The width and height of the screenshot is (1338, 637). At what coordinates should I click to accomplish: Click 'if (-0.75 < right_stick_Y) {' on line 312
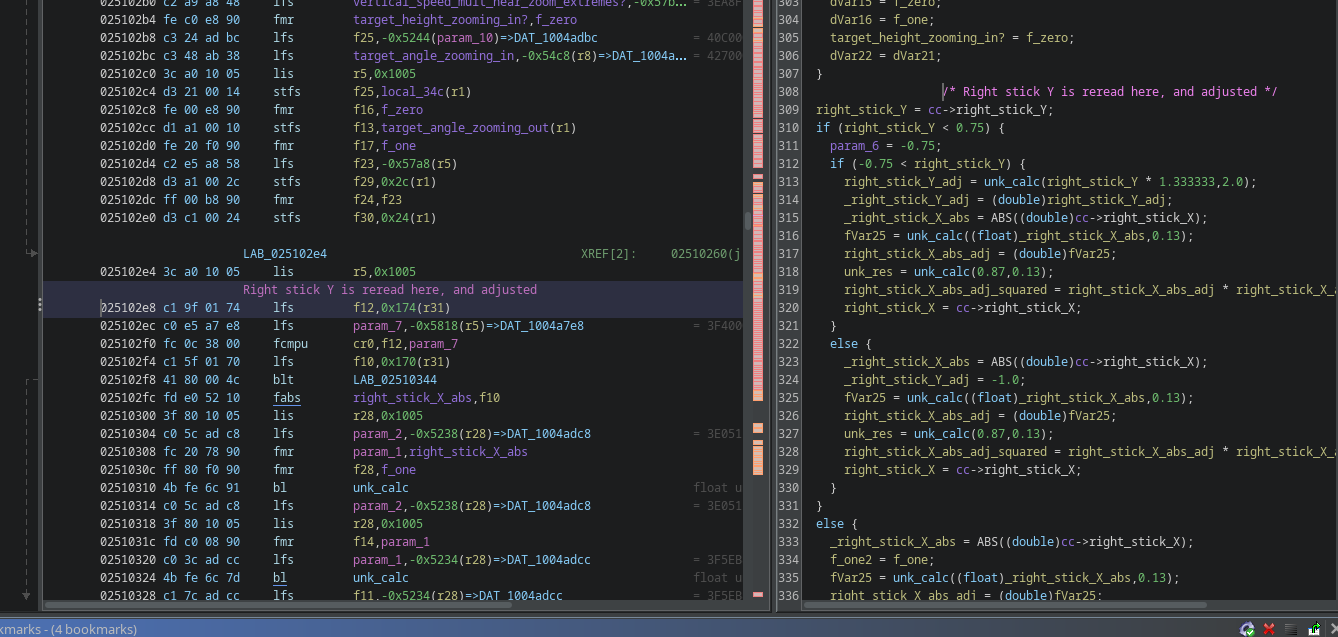click(928, 164)
